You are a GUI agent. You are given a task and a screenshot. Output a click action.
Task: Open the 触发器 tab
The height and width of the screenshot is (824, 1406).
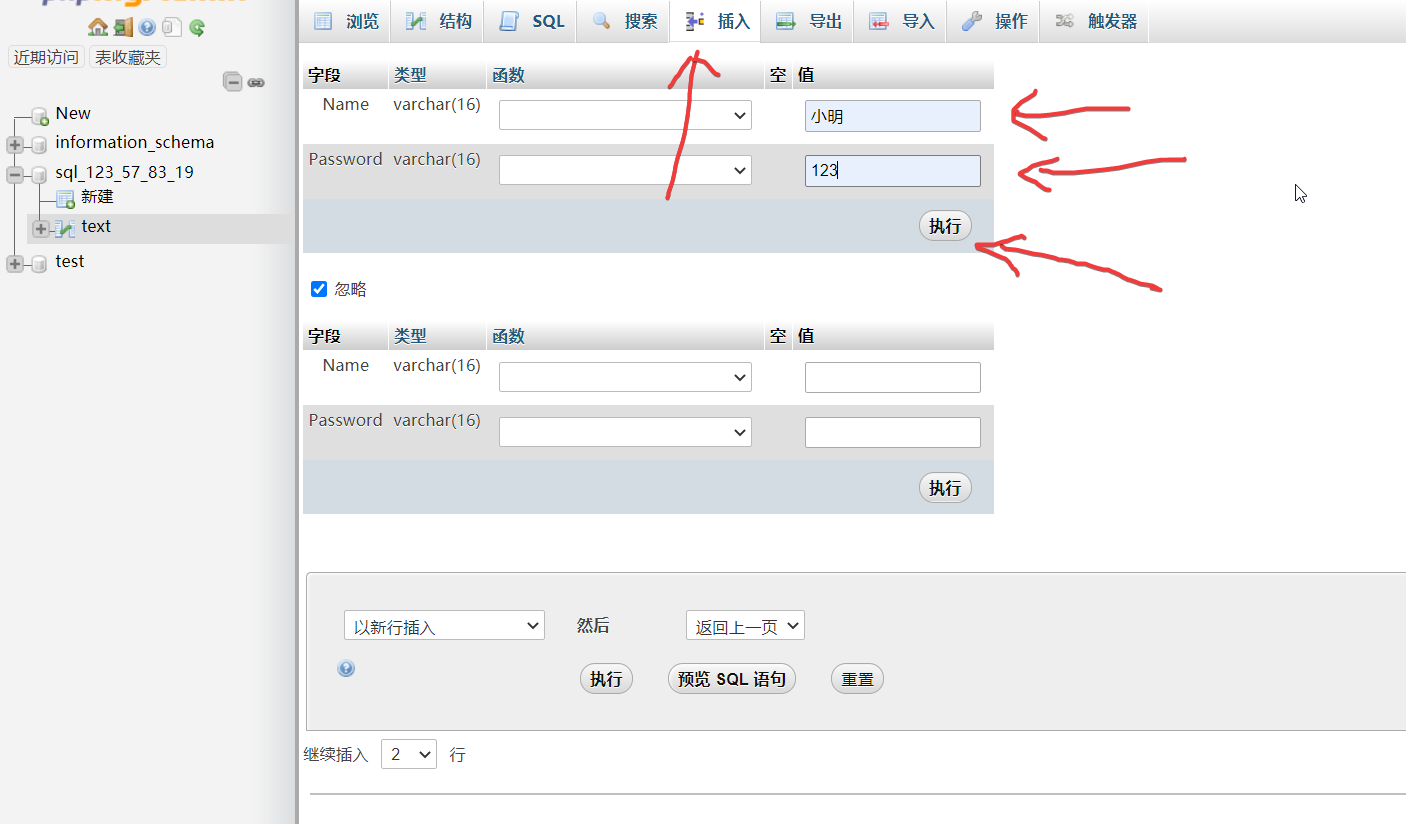click(x=1095, y=21)
